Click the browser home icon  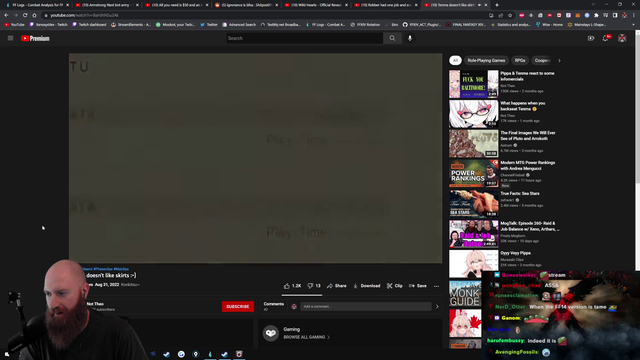click(34, 15)
